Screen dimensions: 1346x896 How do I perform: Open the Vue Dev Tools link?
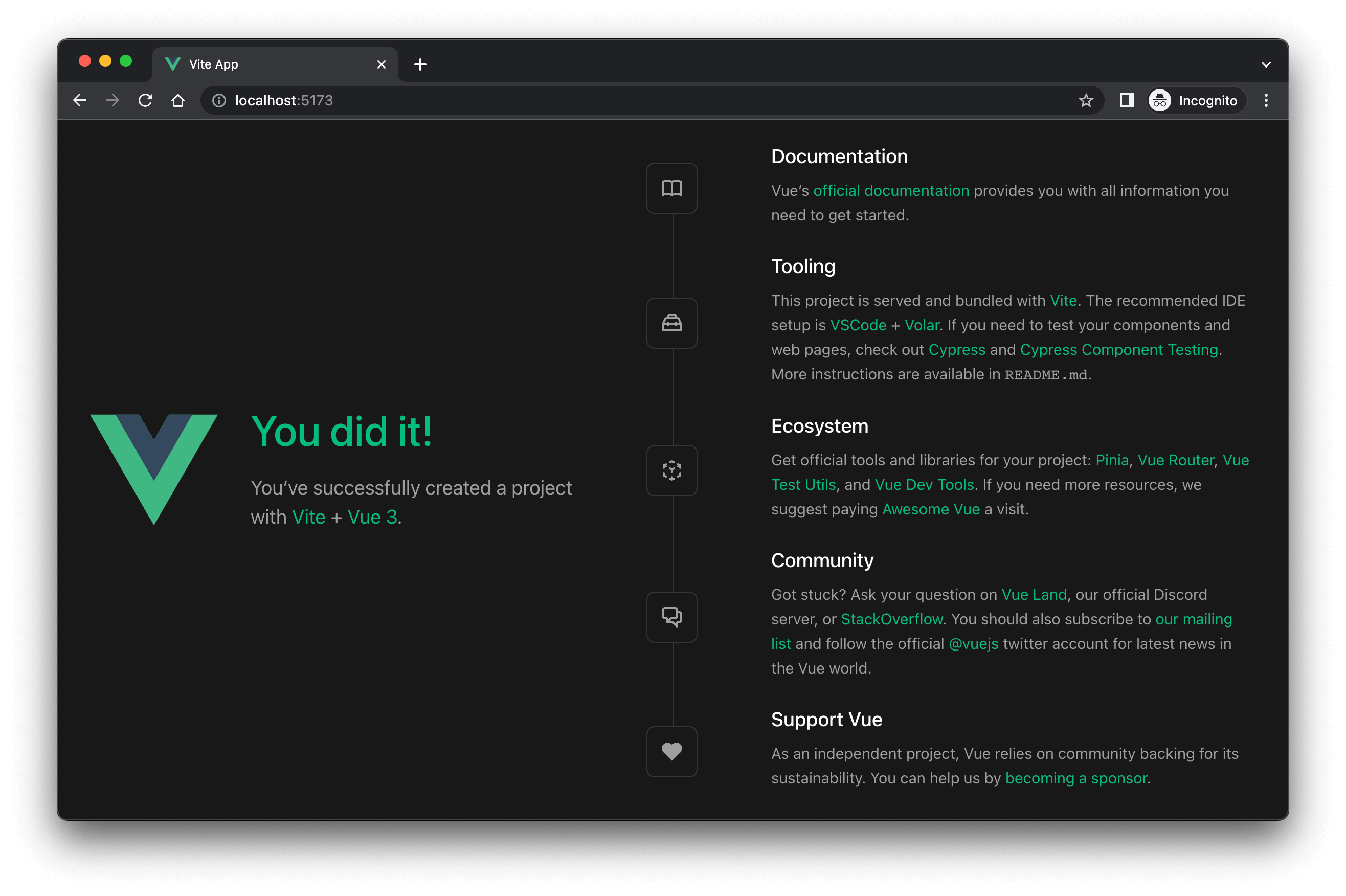click(x=924, y=485)
